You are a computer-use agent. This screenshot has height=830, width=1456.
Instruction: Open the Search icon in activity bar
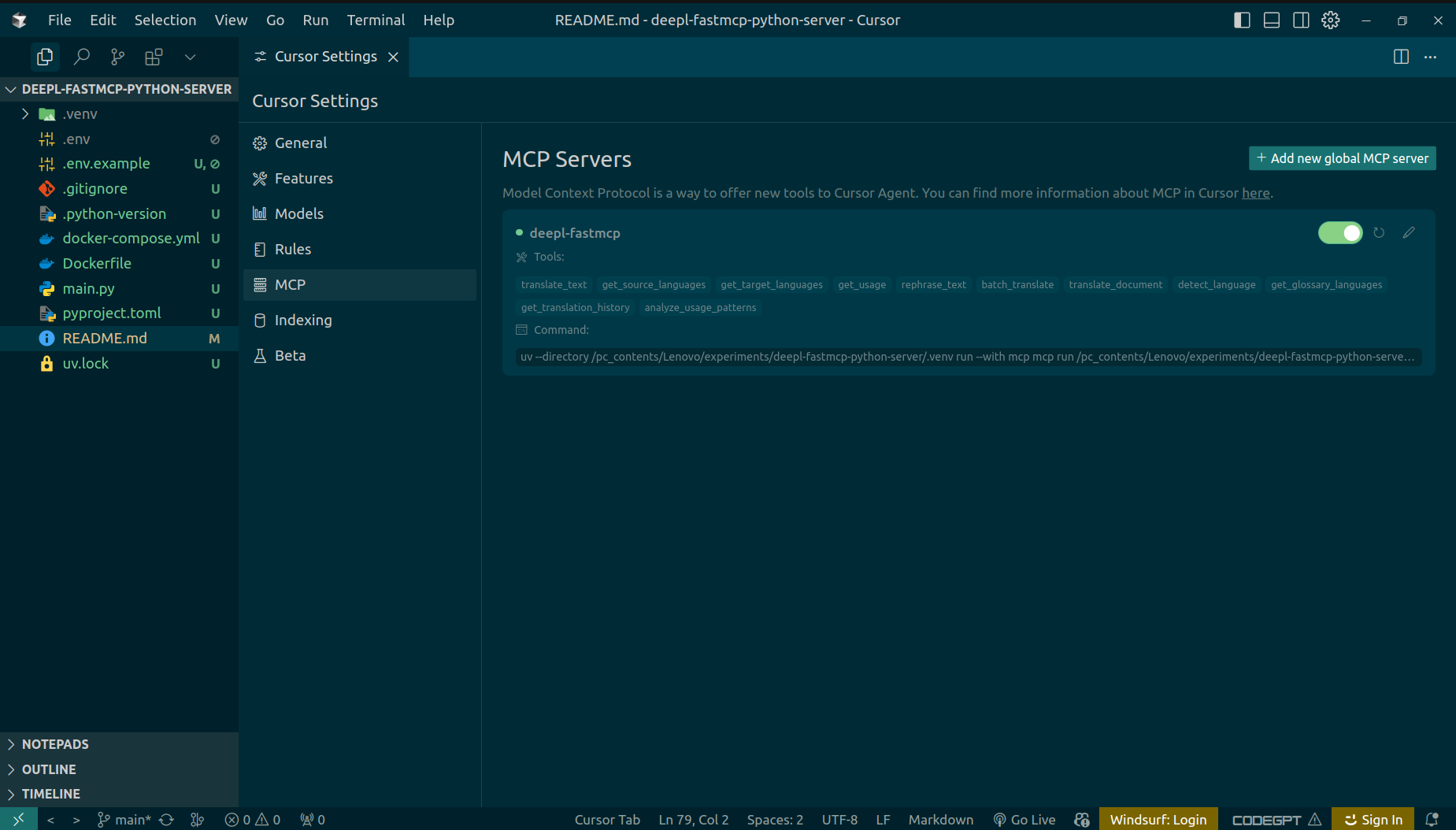point(81,57)
